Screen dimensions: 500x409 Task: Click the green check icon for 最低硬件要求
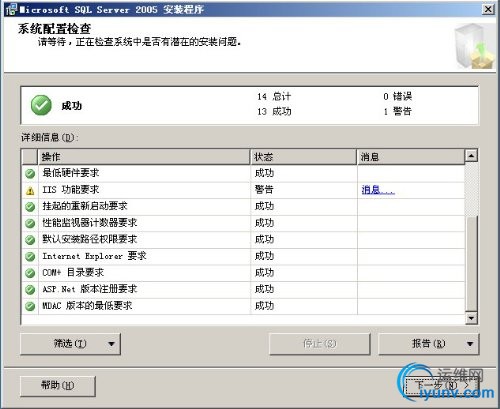30,174
